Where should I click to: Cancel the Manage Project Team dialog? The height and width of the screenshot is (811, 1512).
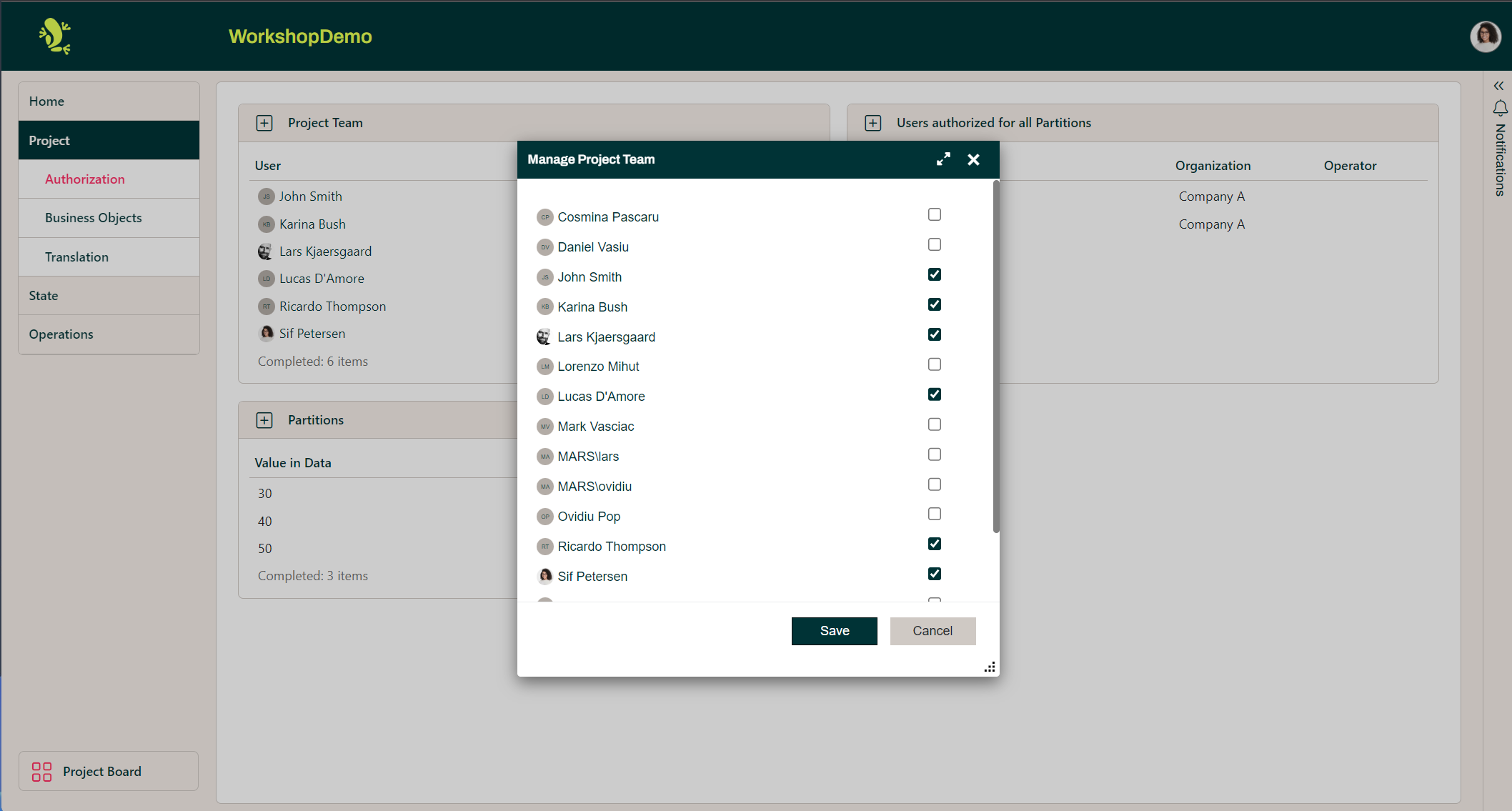932,631
